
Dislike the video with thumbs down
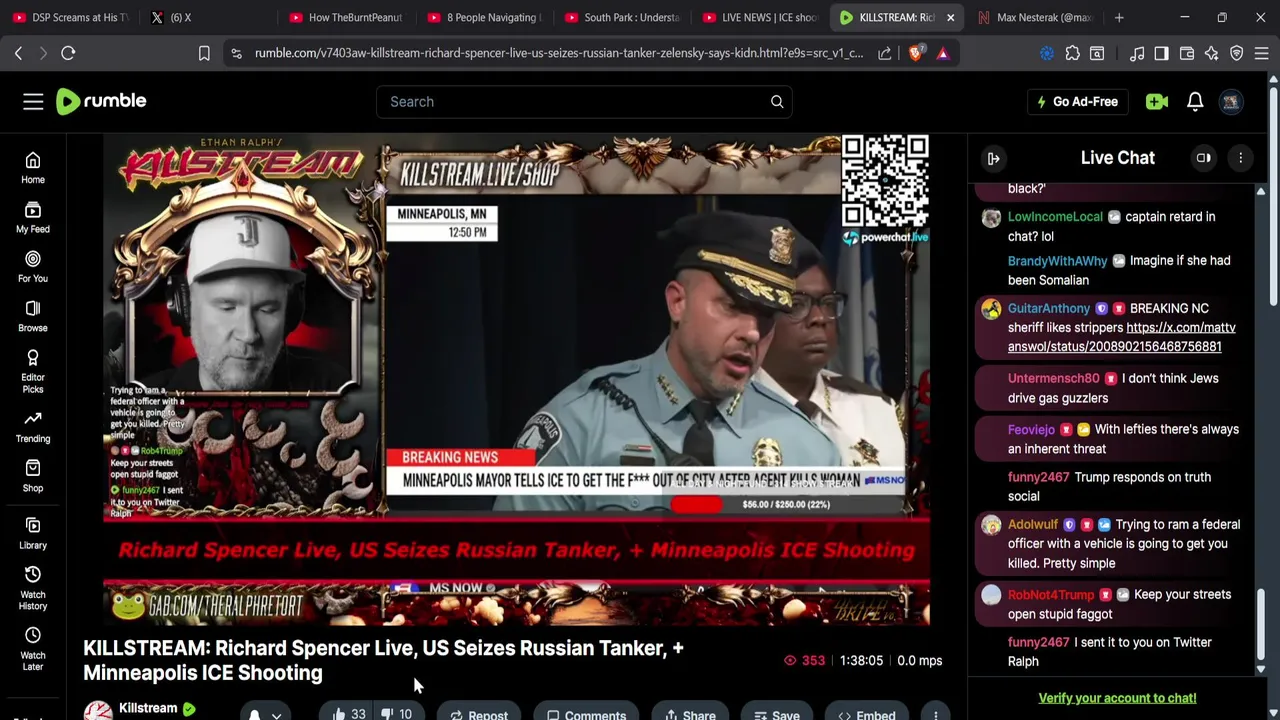coord(398,714)
